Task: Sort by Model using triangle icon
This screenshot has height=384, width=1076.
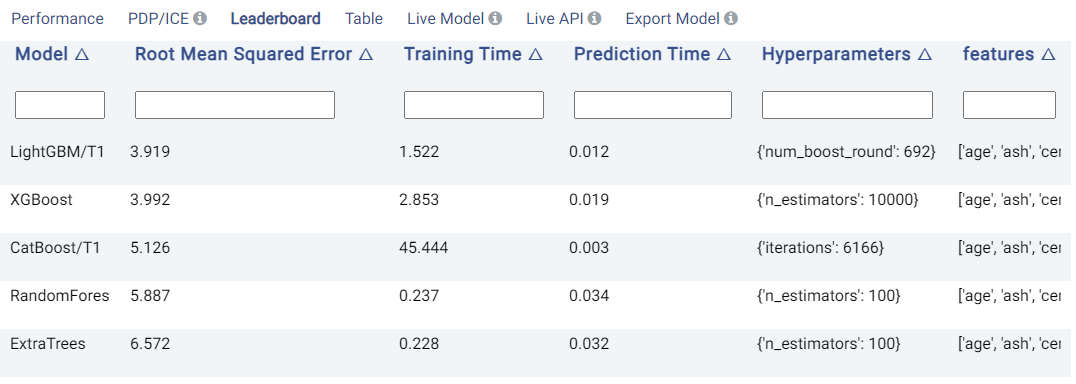Action: tap(82, 55)
